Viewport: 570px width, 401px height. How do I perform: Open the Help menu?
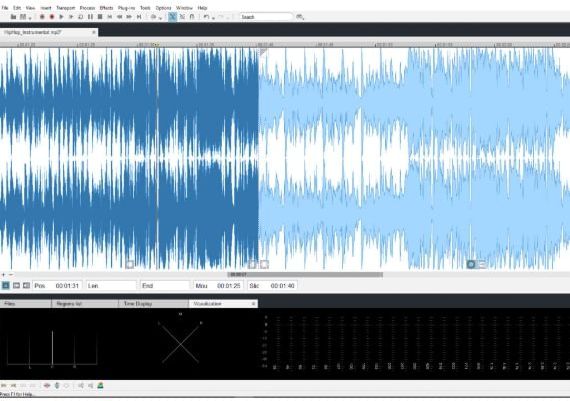(x=202, y=8)
